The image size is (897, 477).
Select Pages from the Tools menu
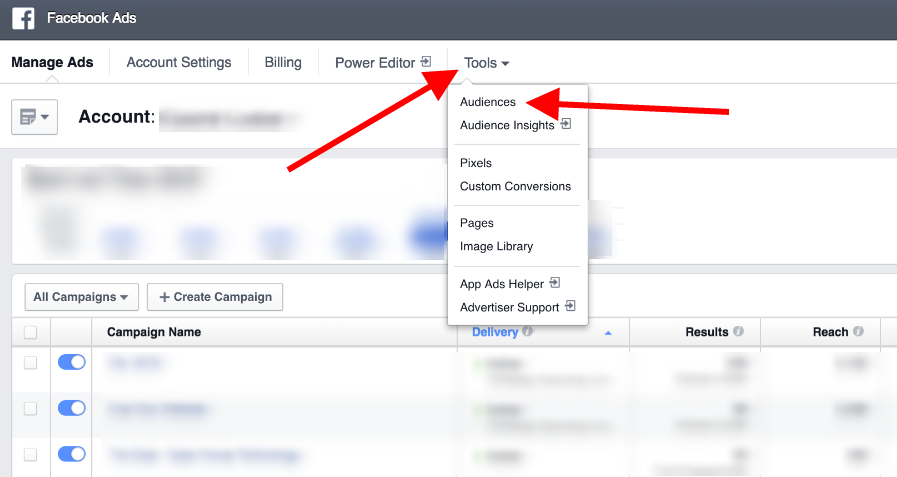tap(477, 223)
